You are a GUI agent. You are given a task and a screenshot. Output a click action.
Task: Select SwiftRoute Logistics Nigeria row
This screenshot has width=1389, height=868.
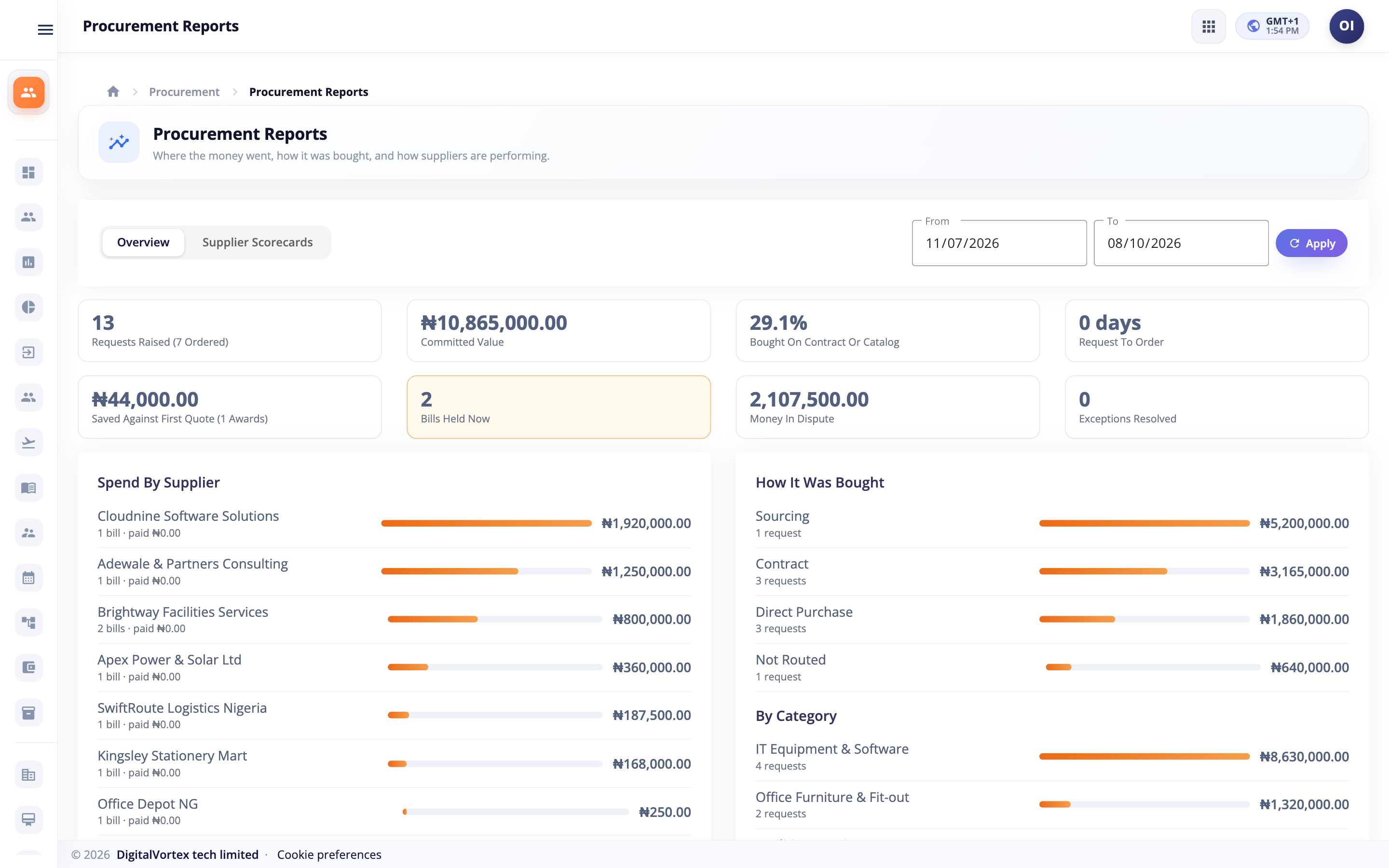click(x=394, y=715)
